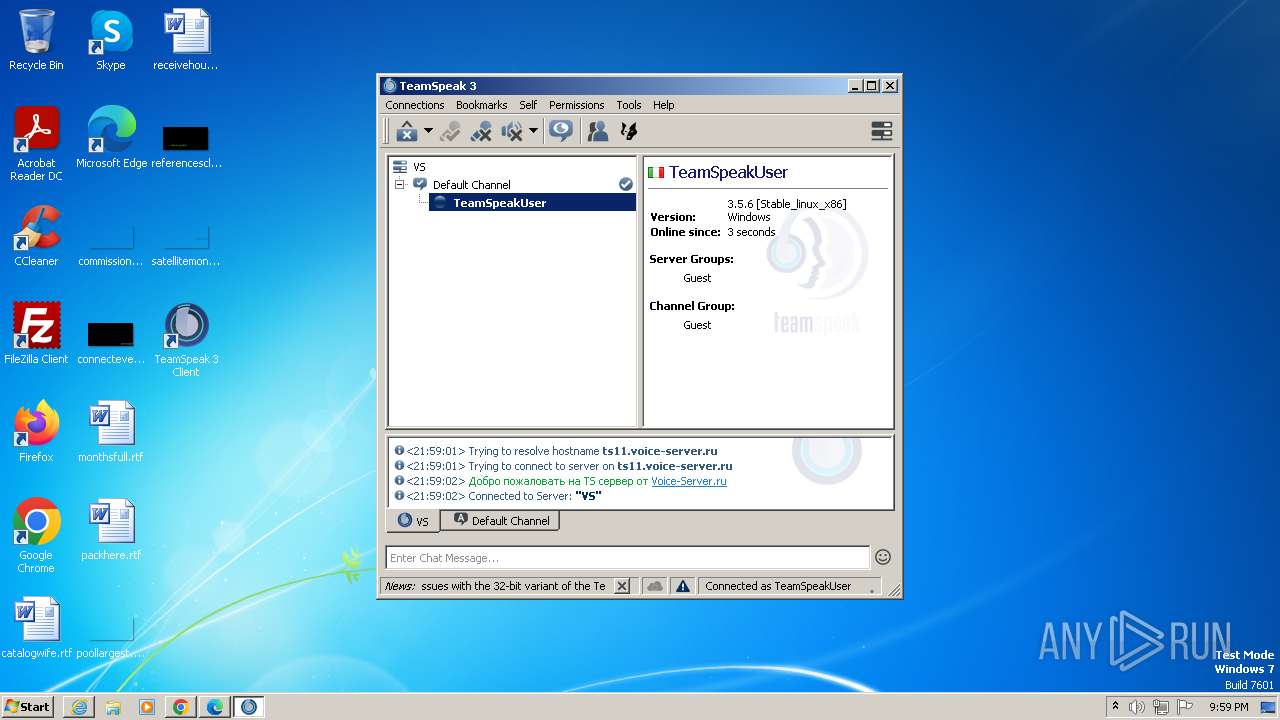Click the greyed-out Toggle Away Status toolbar icon
Image resolution: width=1280 pixels, height=720 pixels.
[x=450, y=131]
